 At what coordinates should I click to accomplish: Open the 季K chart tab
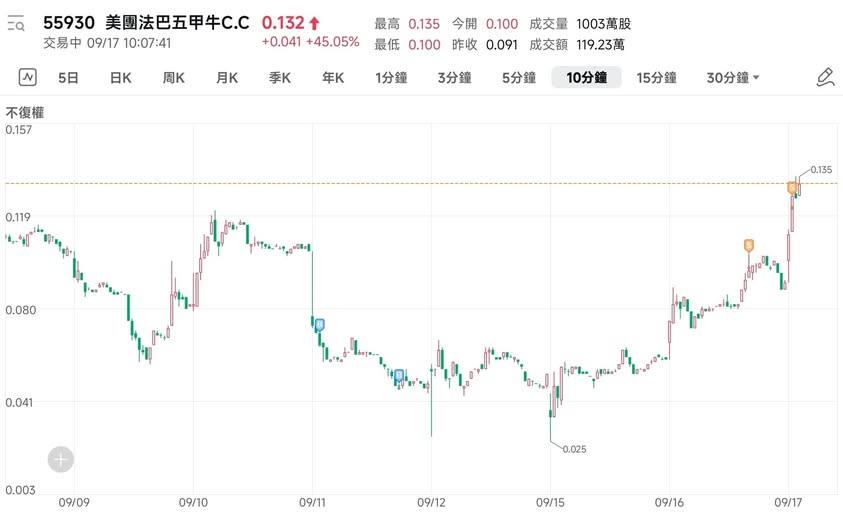point(280,77)
